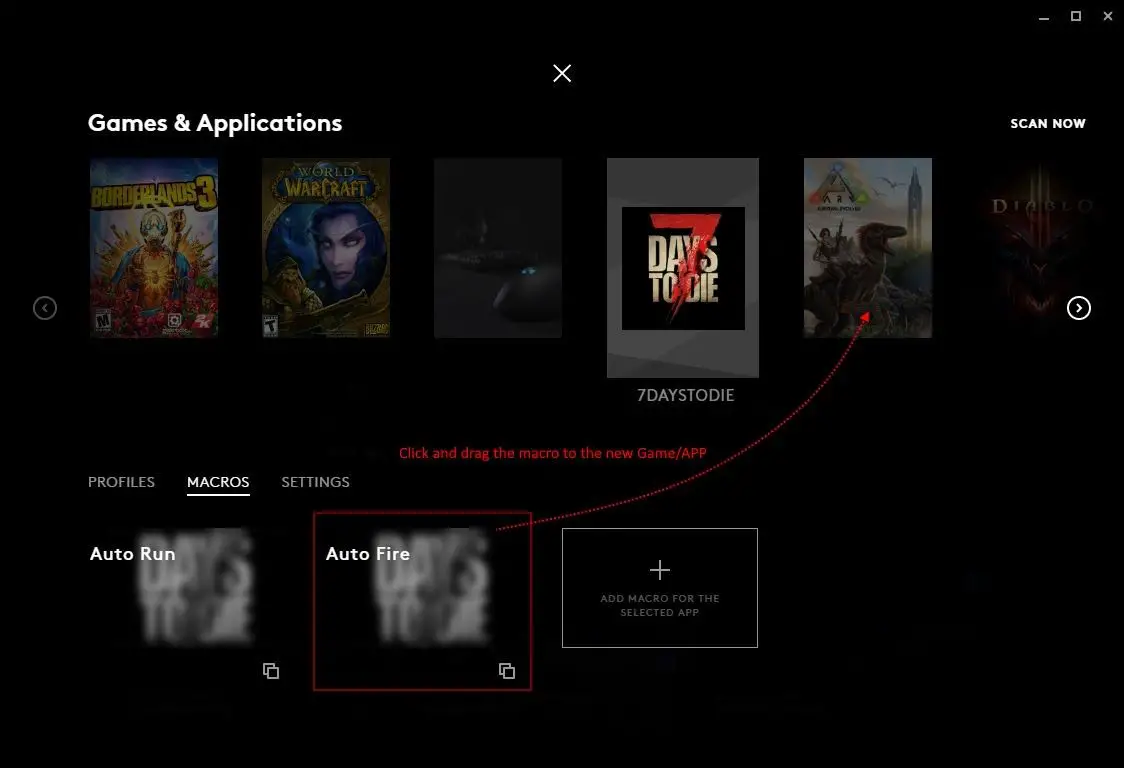Go to previous games with left arrow

coord(44,308)
